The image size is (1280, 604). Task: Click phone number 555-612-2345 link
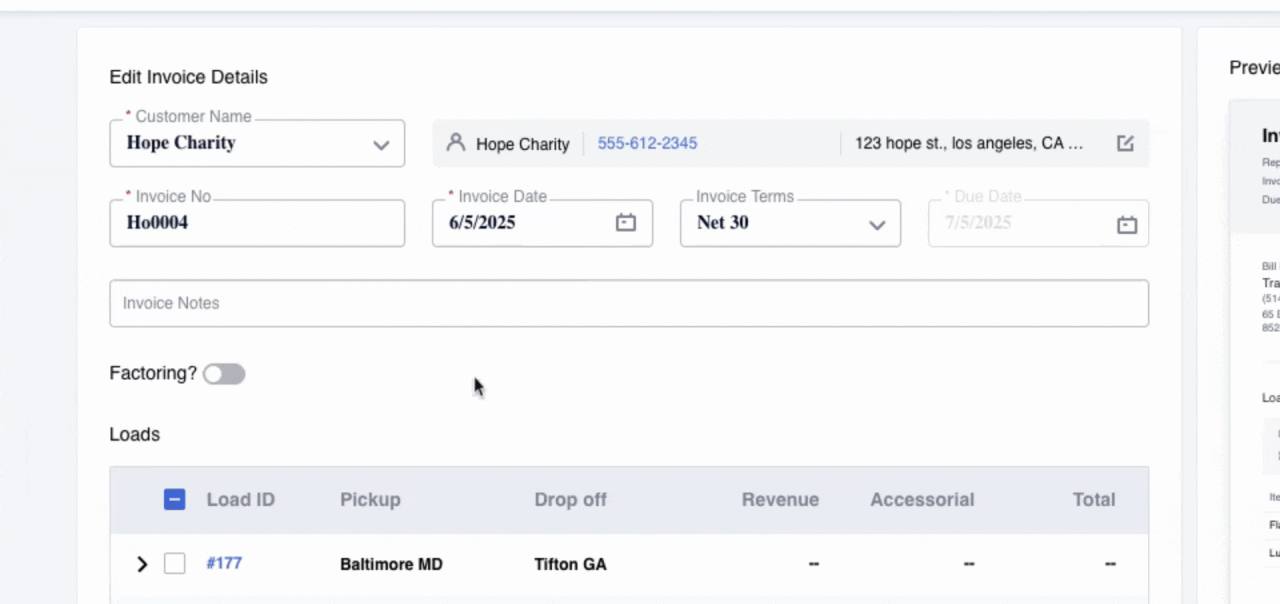click(647, 143)
